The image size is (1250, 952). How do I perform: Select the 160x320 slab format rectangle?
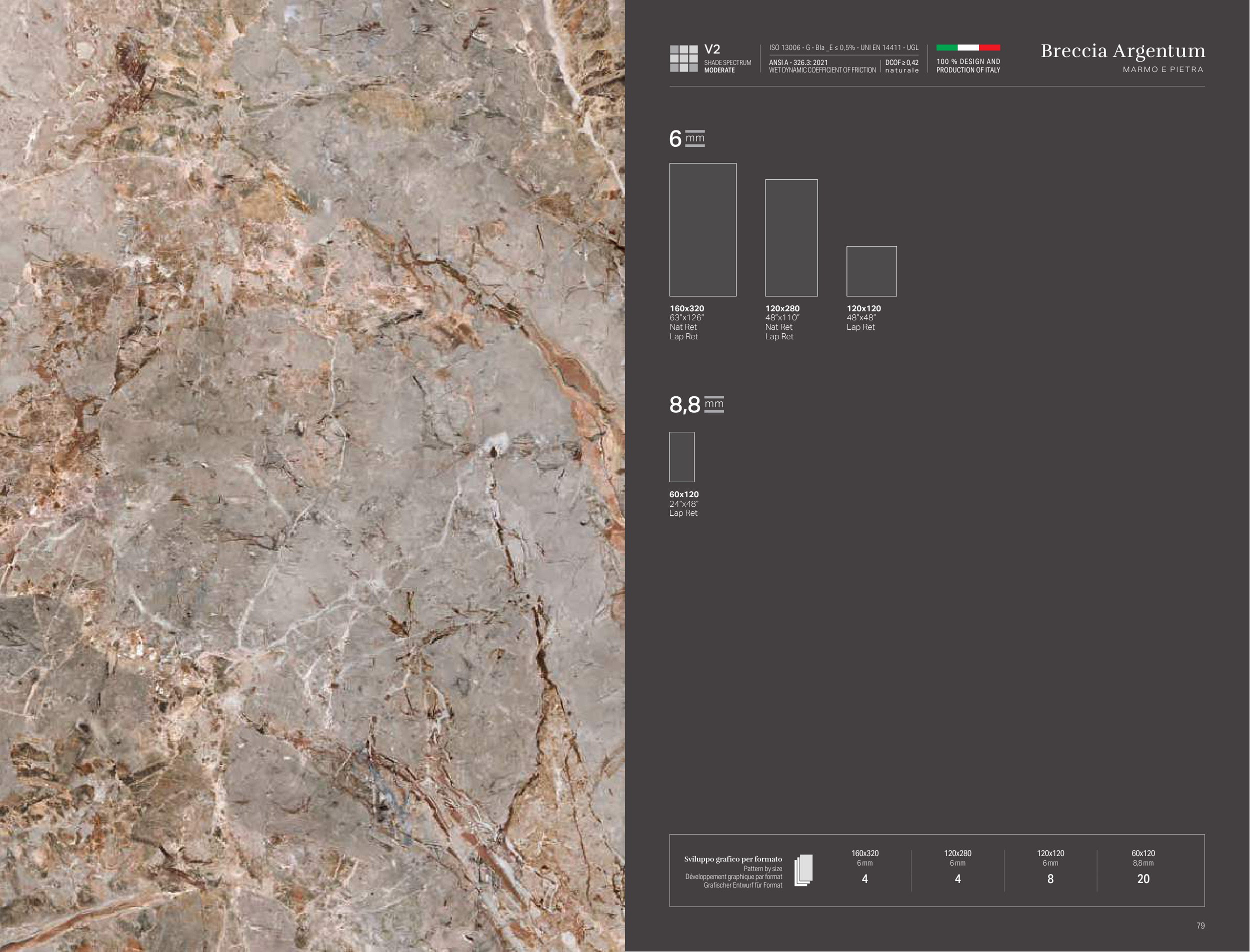pyautogui.click(x=702, y=229)
